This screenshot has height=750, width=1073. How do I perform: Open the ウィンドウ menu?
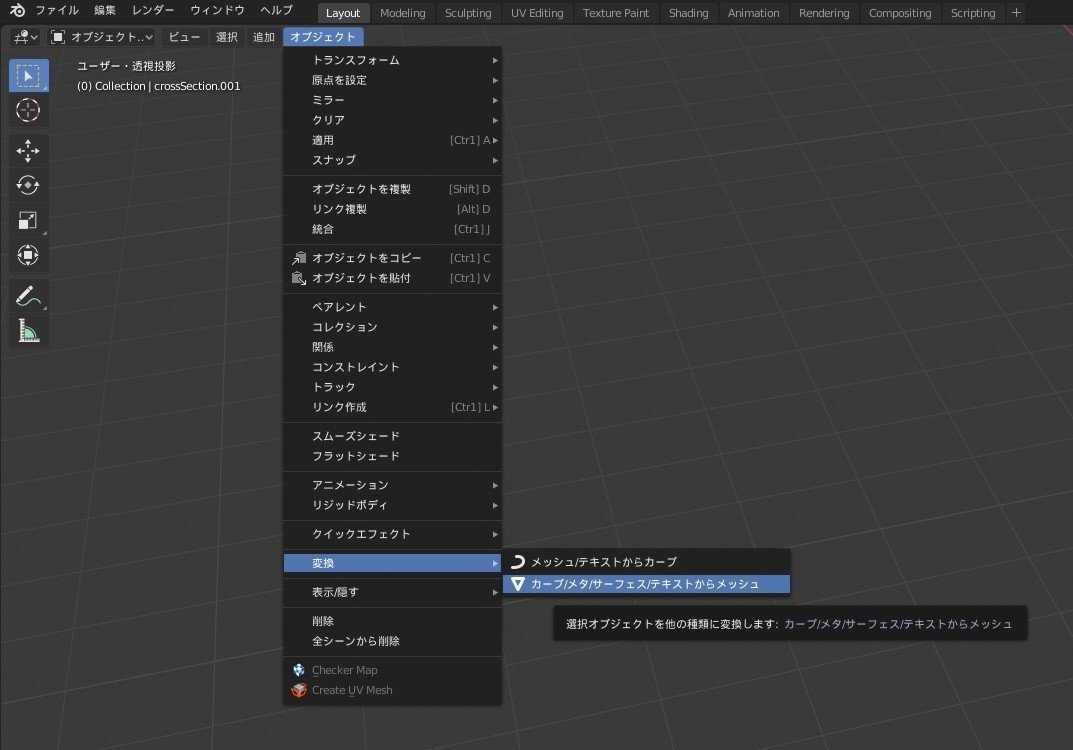pyautogui.click(x=217, y=10)
